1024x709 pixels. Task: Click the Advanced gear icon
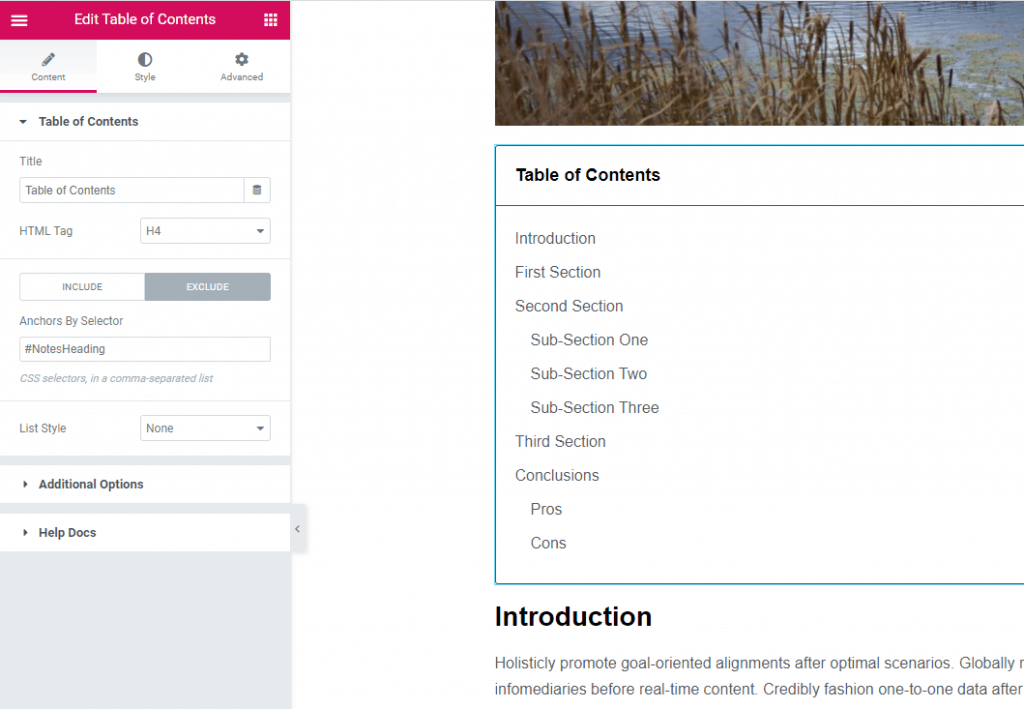[x=241, y=60]
